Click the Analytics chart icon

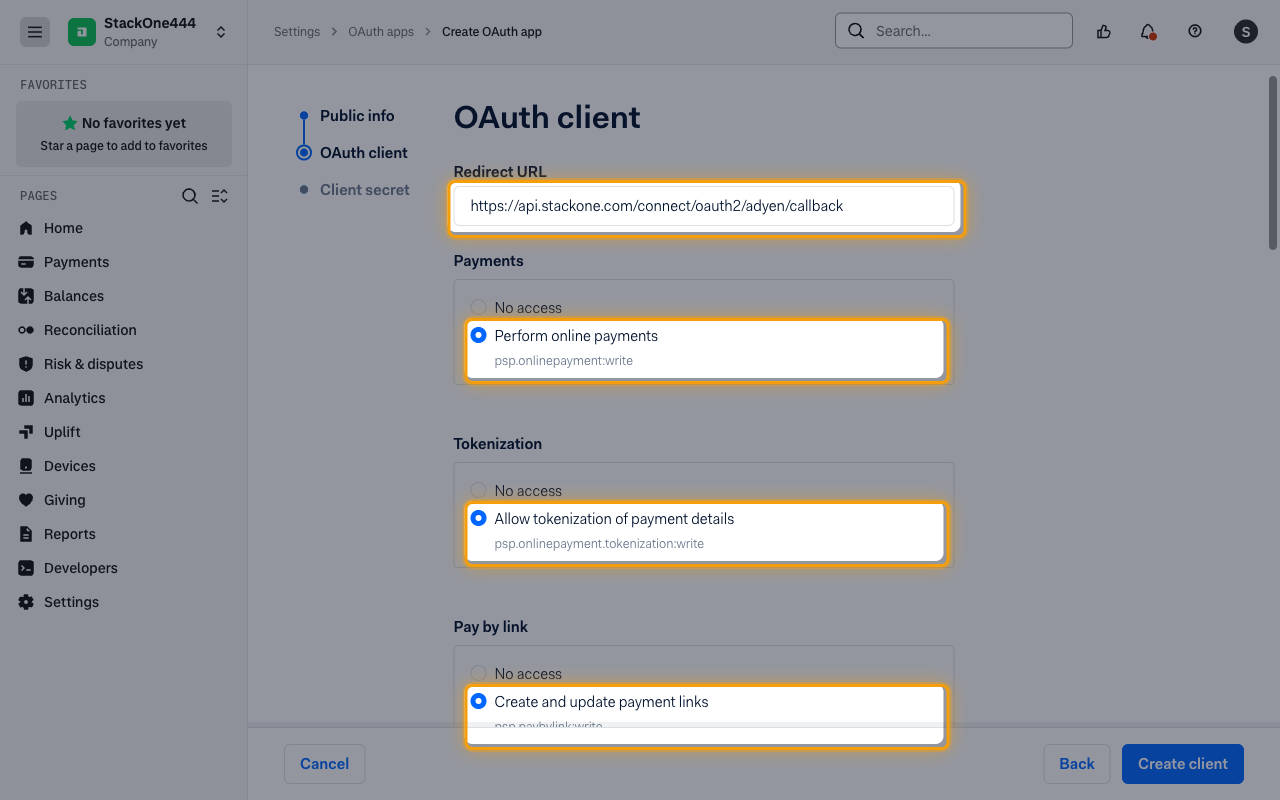click(x=26, y=398)
